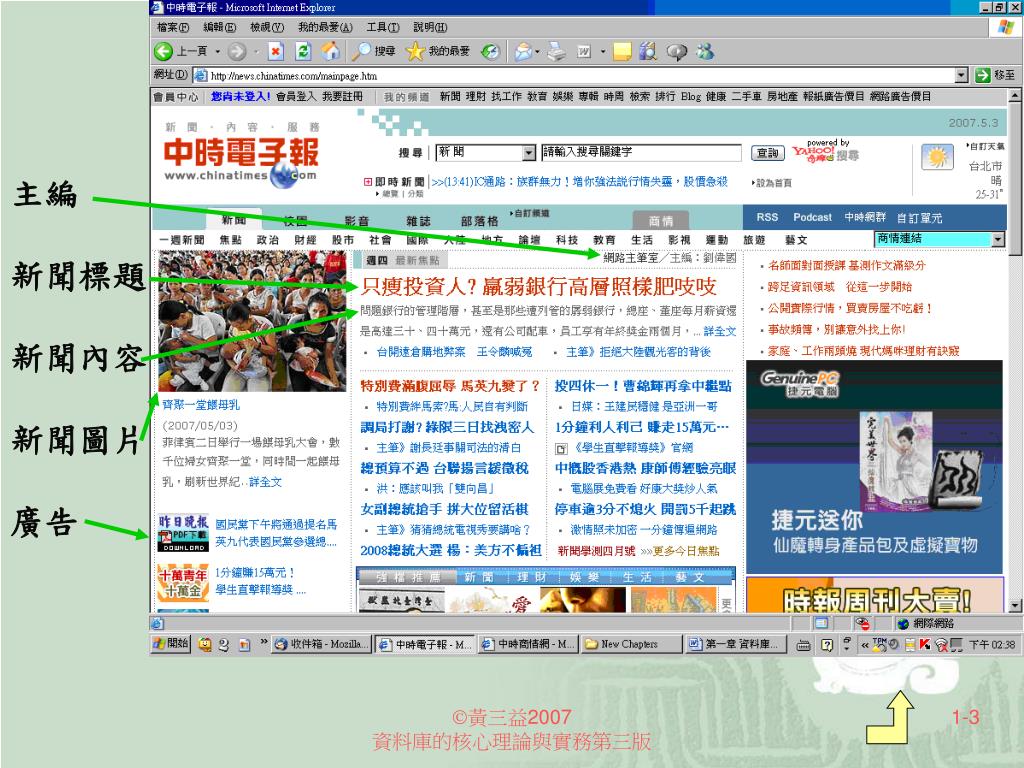Open the 編輯(E) menu
Image resolution: width=1024 pixels, height=768 pixels.
[x=219, y=27]
